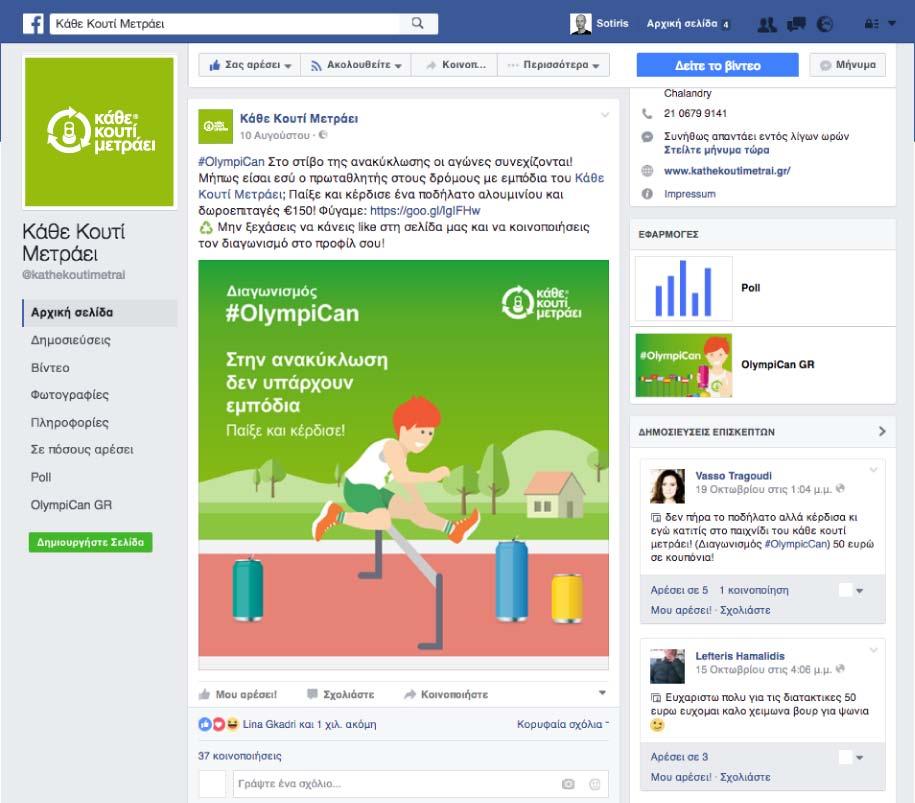Open the Περισσότερα dropdown
This screenshot has height=803, width=915.
point(553,65)
